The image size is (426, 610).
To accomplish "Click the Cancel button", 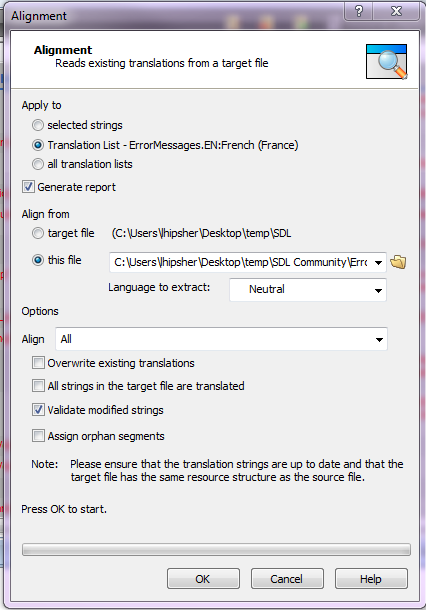I will [x=287, y=579].
